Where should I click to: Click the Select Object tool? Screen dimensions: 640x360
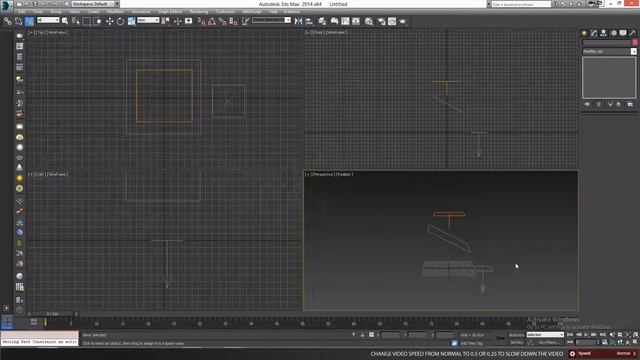click(65, 21)
